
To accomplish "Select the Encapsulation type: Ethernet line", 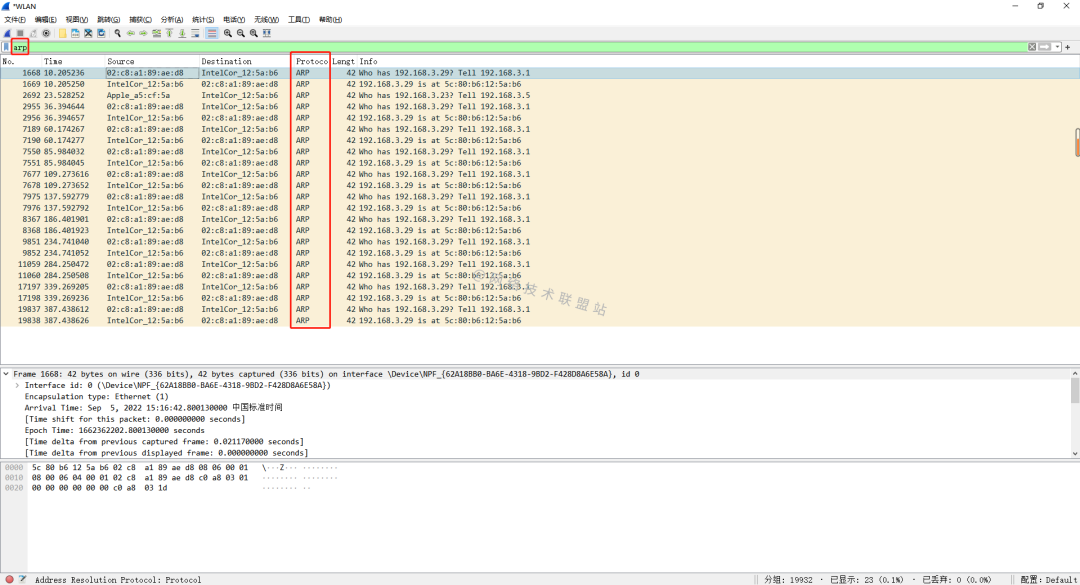I will coord(96,396).
